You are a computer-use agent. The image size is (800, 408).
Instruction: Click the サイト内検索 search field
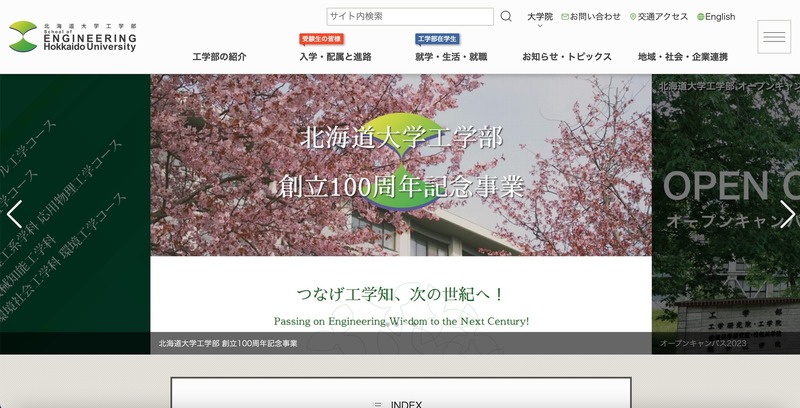(409, 17)
